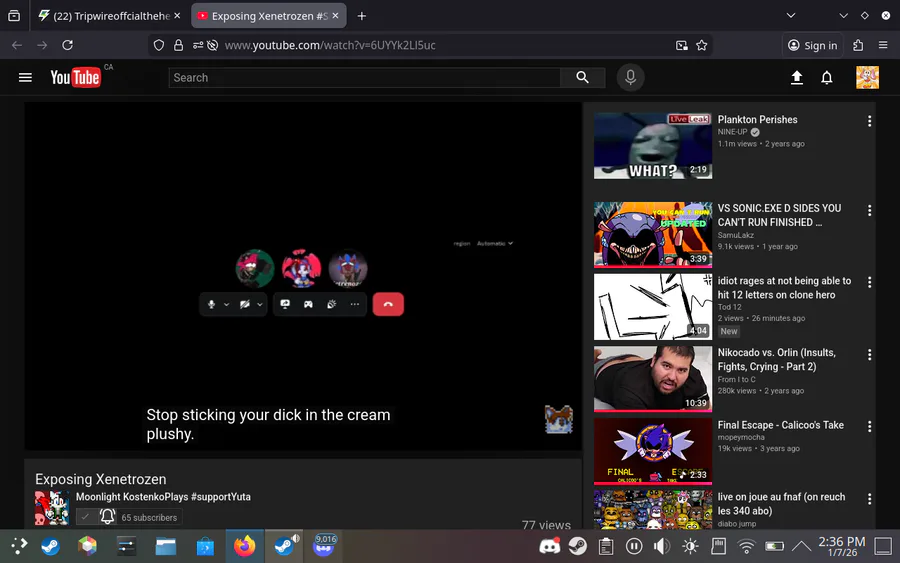The image size is (900, 563).
Task: Open the NINE-UP channel name
Action: [732, 132]
